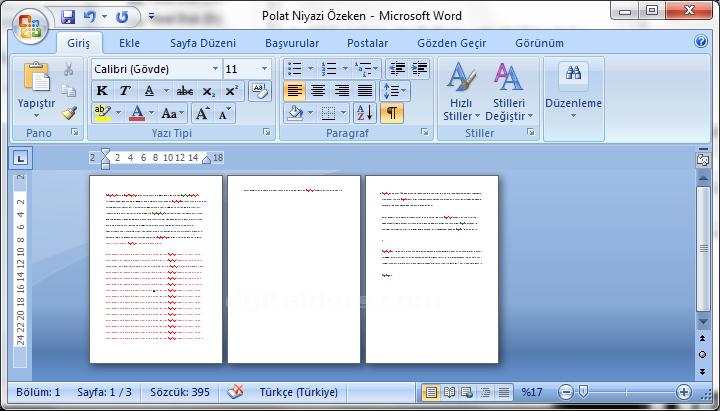Expand numbered list style options
Viewport: 720px width, 411px height.
[345, 69]
